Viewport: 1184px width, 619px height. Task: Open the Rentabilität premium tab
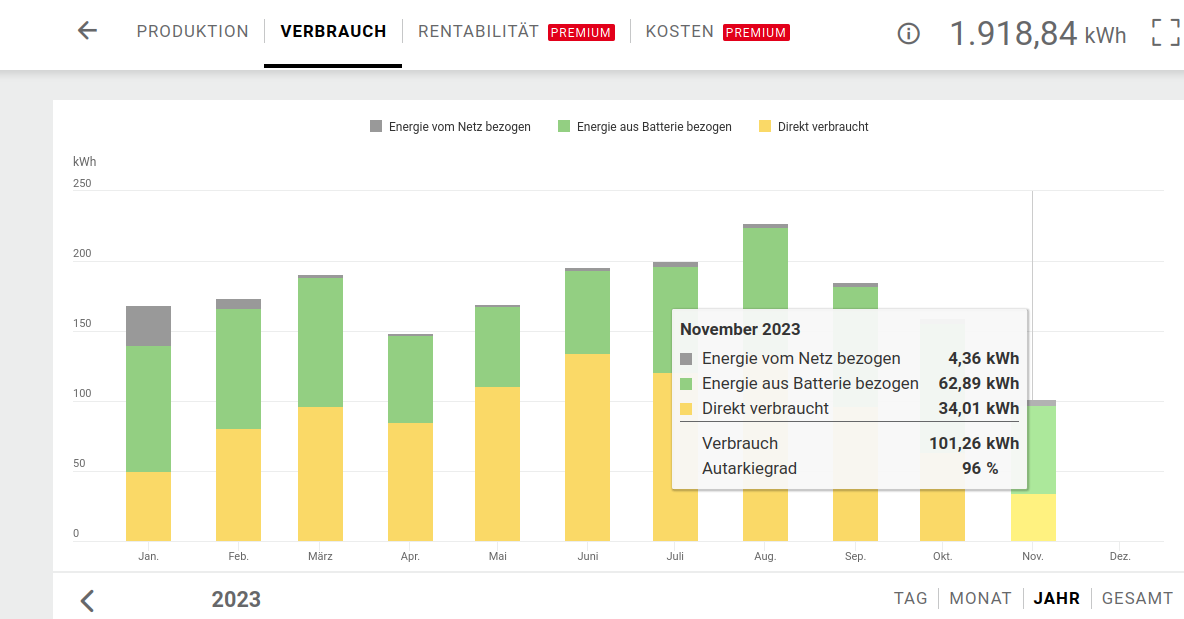pos(478,32)
